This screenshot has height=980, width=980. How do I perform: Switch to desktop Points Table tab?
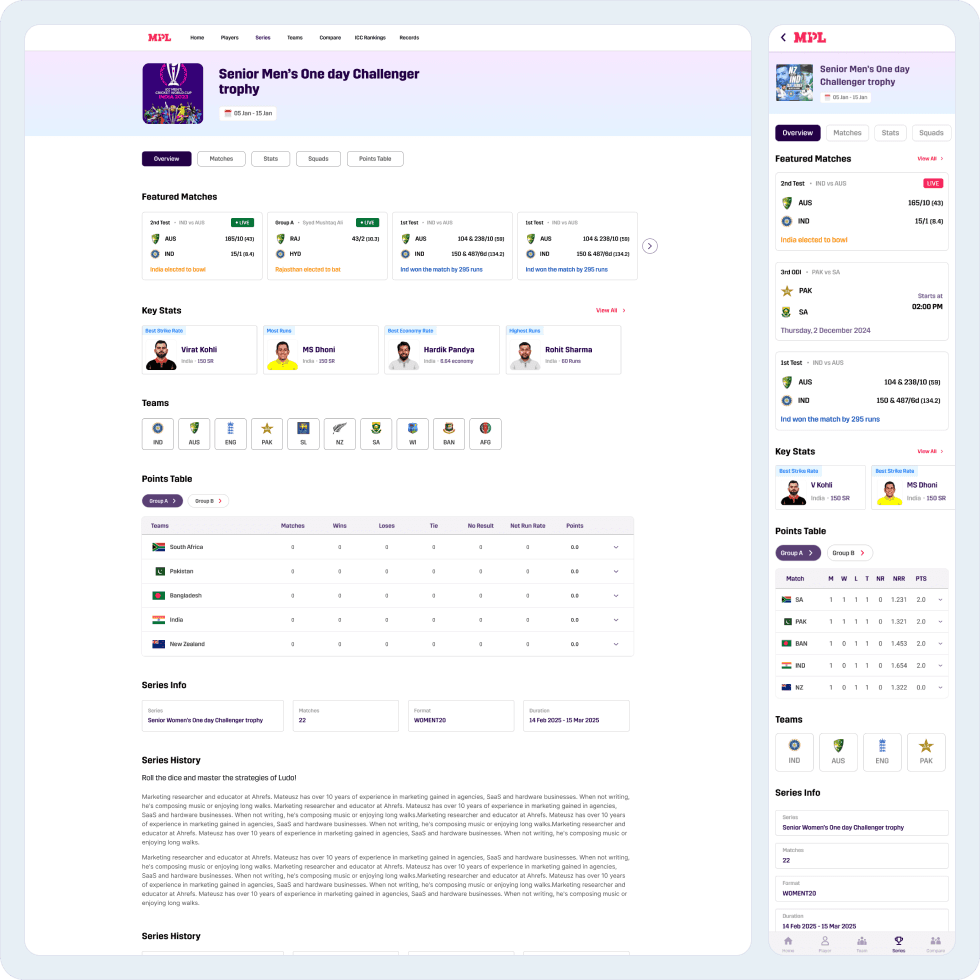[x=375, y=159]
